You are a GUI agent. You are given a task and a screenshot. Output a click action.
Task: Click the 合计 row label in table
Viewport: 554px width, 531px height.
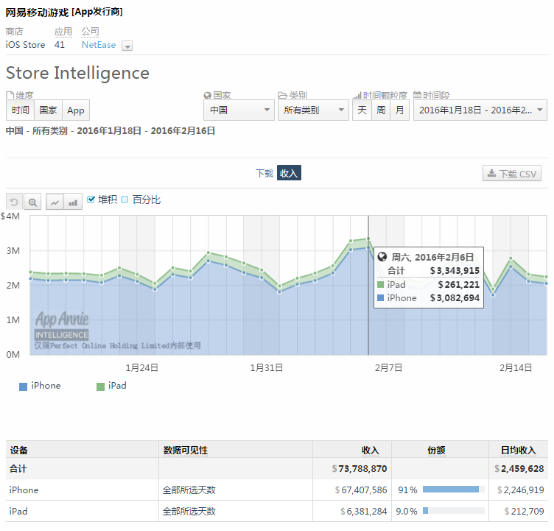(x=18, y=469)
